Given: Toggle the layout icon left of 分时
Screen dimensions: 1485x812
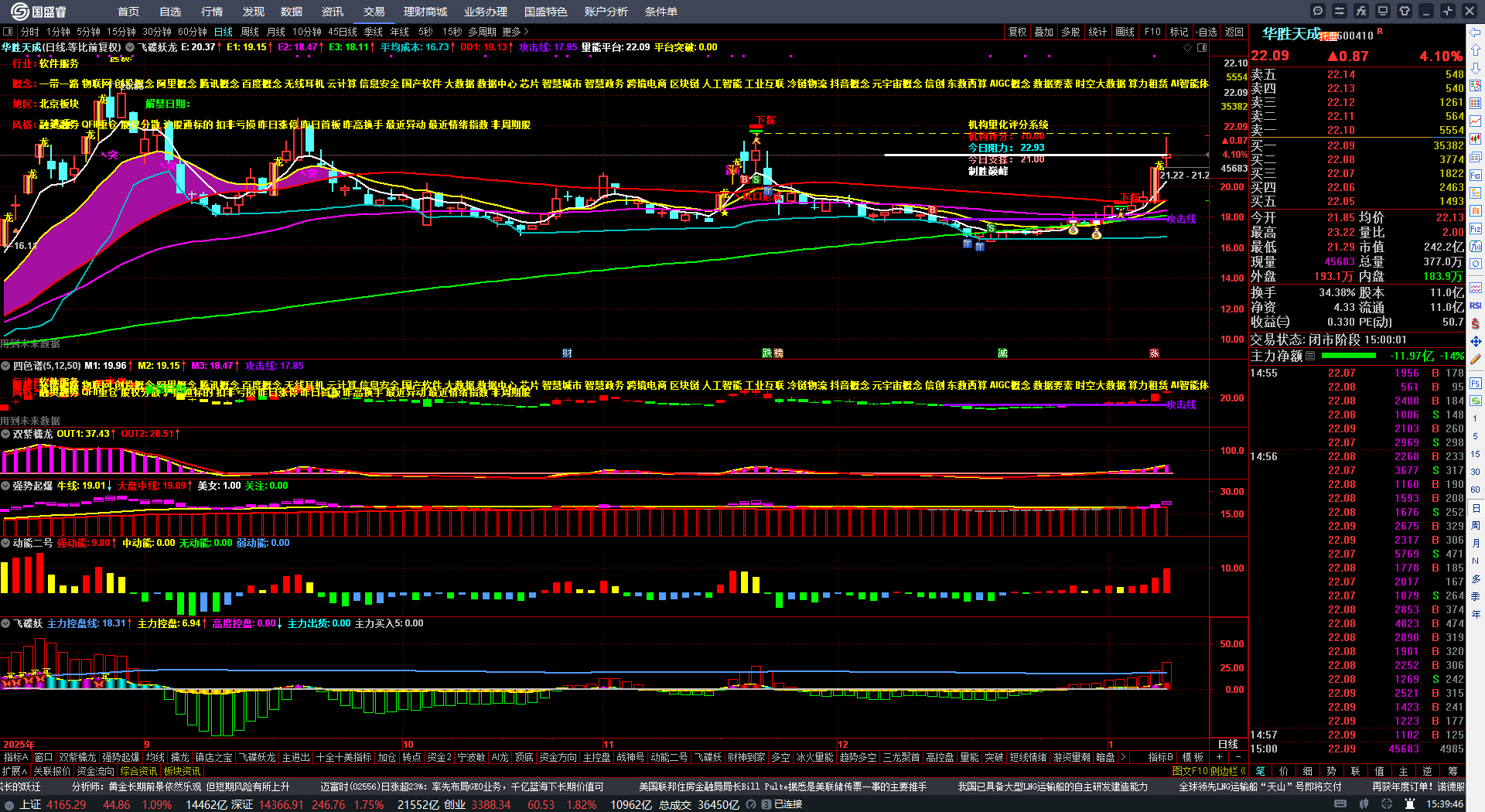Looking at the screenshot, I should point(9,32).
